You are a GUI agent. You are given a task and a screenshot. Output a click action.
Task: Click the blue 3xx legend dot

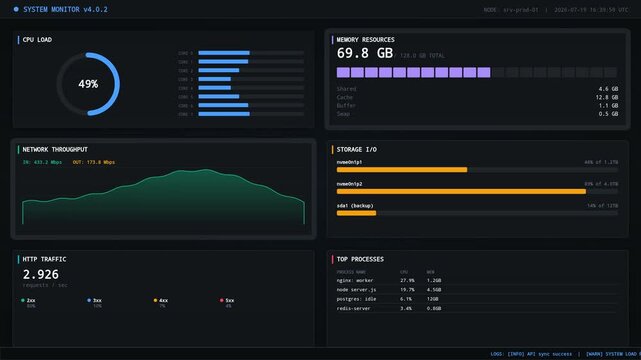point(89,300)
